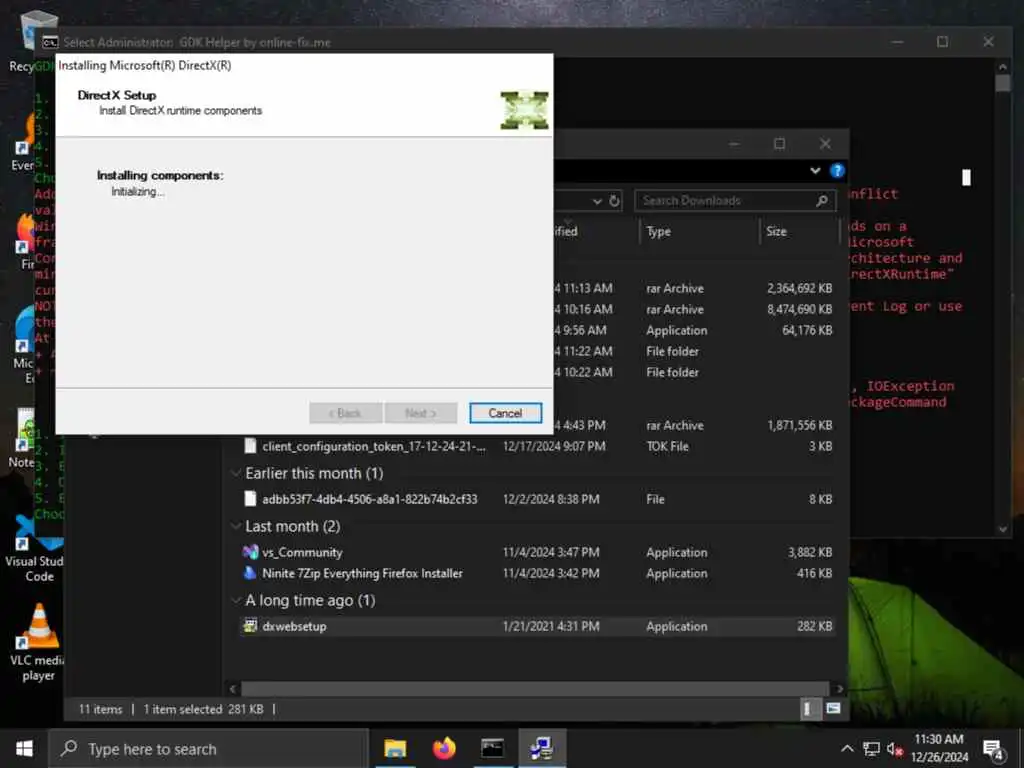
Task: Refresh the Downloads folder
Action: (x=615, y=200)
